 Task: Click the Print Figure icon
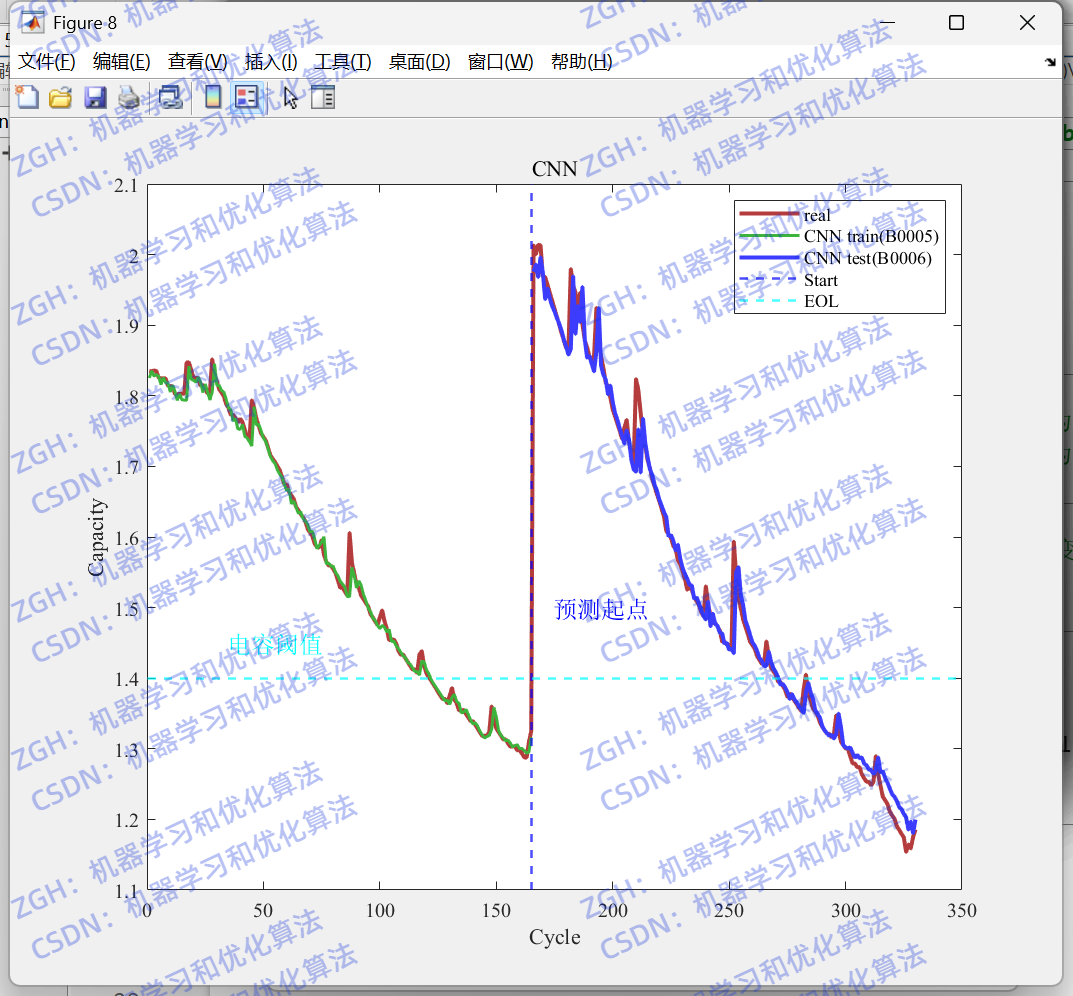click(x=129, y=97)
